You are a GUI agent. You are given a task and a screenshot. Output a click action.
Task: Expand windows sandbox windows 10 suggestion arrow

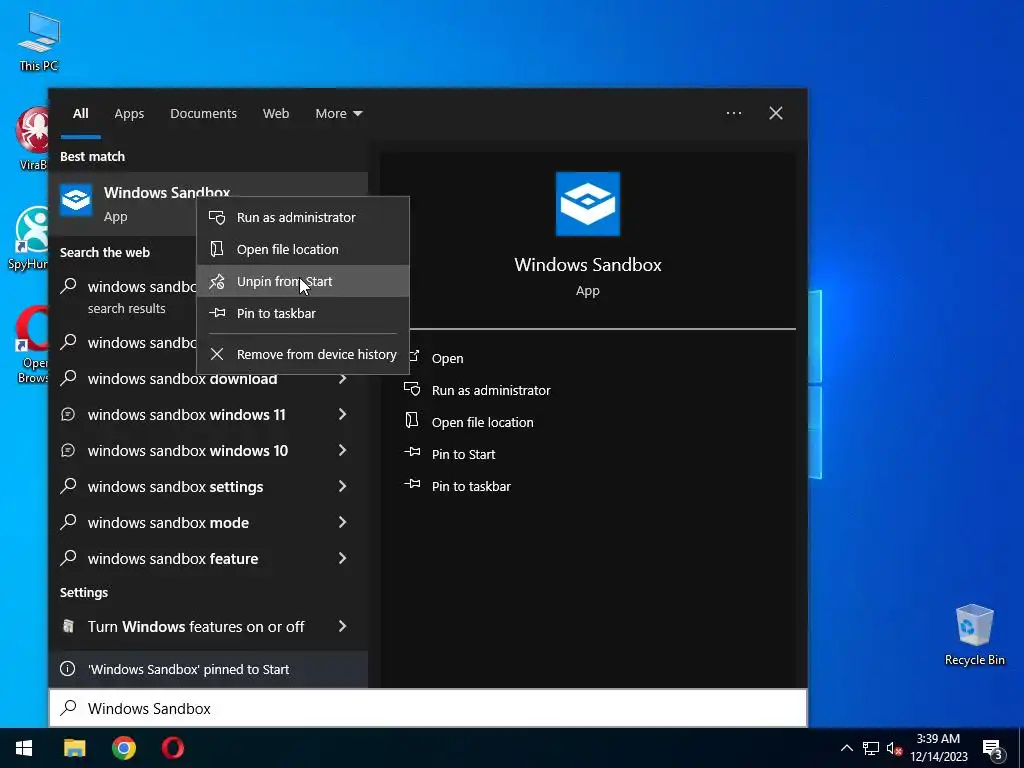(x=342, y=451)
